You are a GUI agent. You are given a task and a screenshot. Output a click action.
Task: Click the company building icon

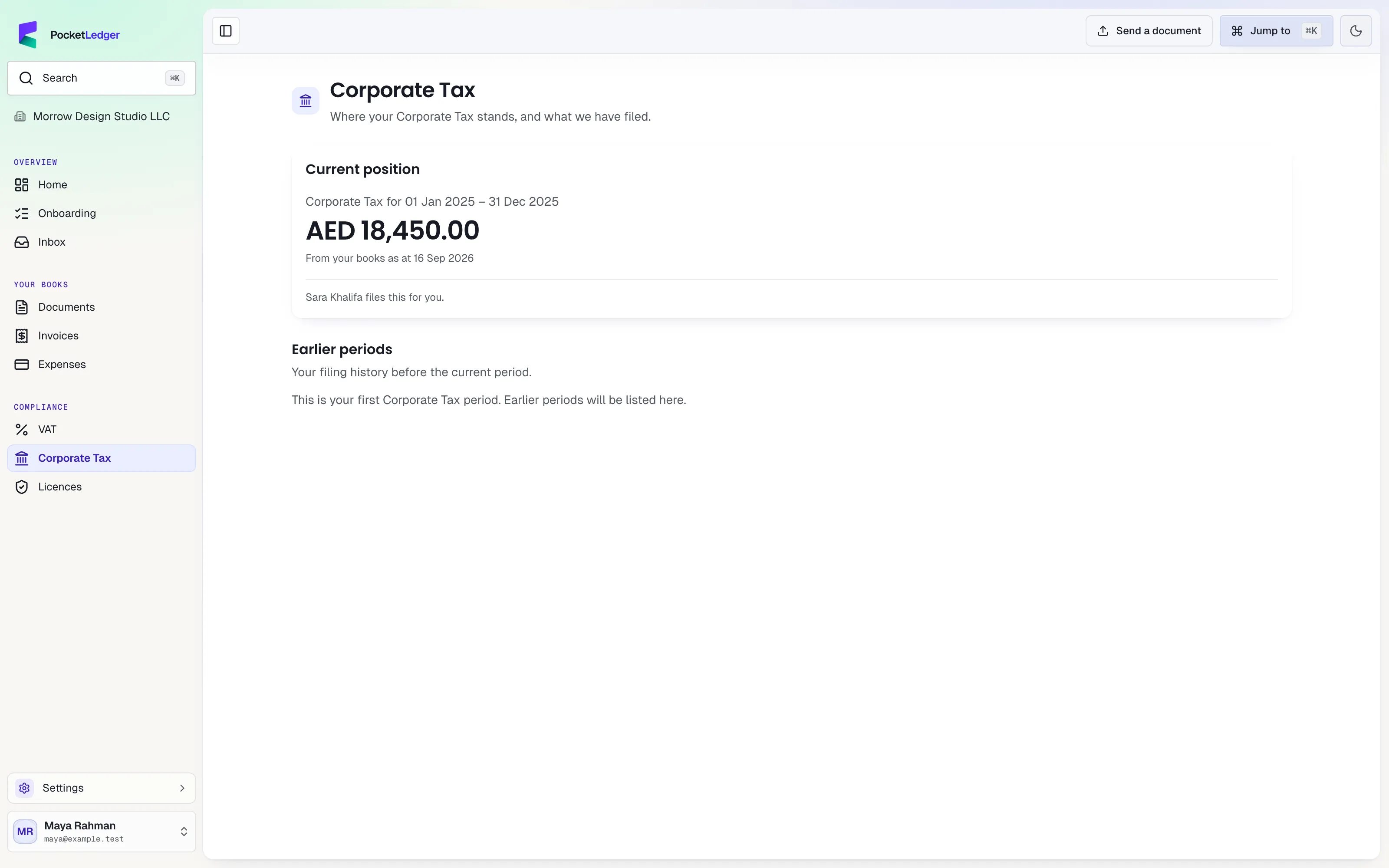[20, 117]
